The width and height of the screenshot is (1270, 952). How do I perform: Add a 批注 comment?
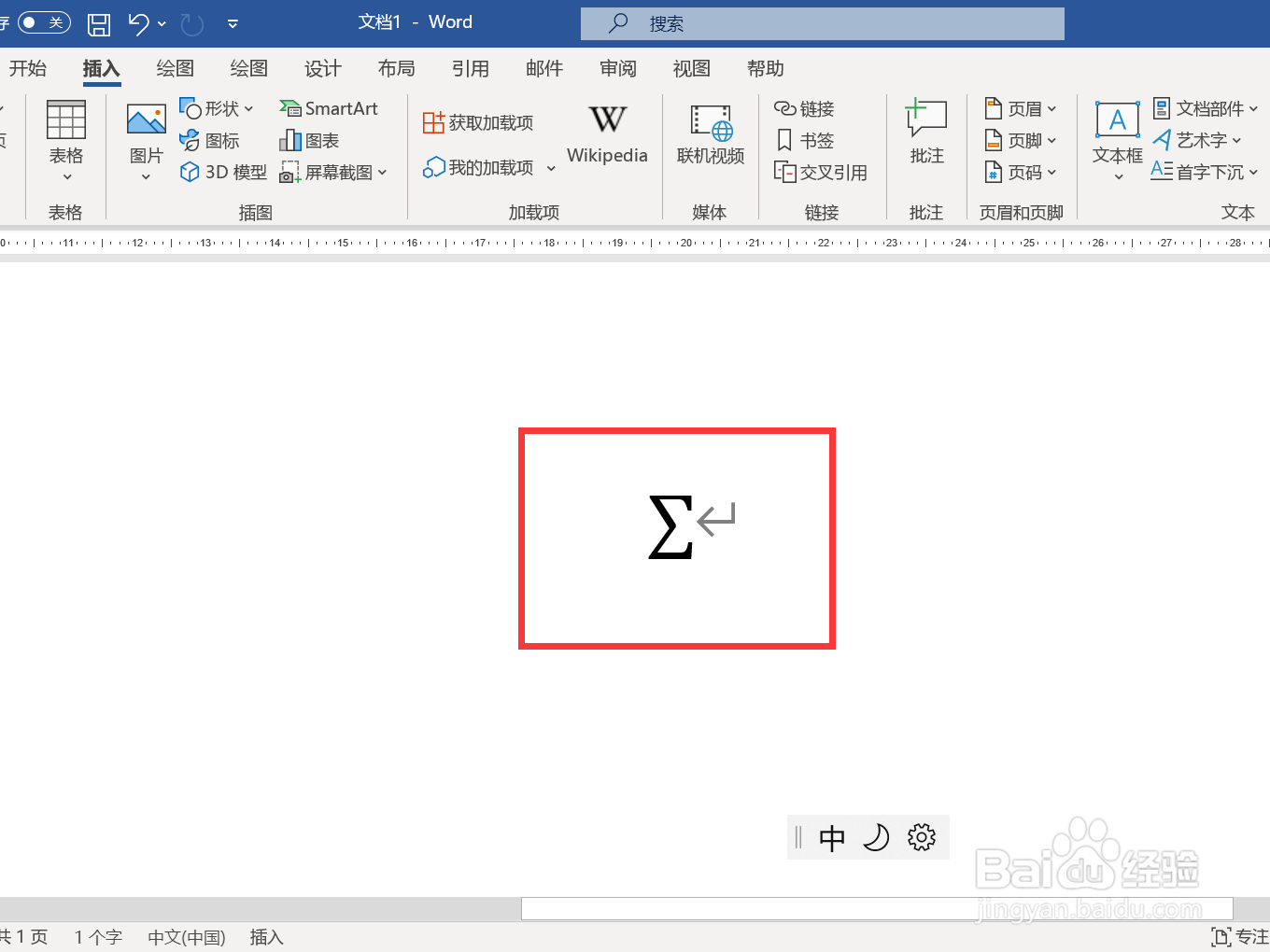tap(926, 133)
